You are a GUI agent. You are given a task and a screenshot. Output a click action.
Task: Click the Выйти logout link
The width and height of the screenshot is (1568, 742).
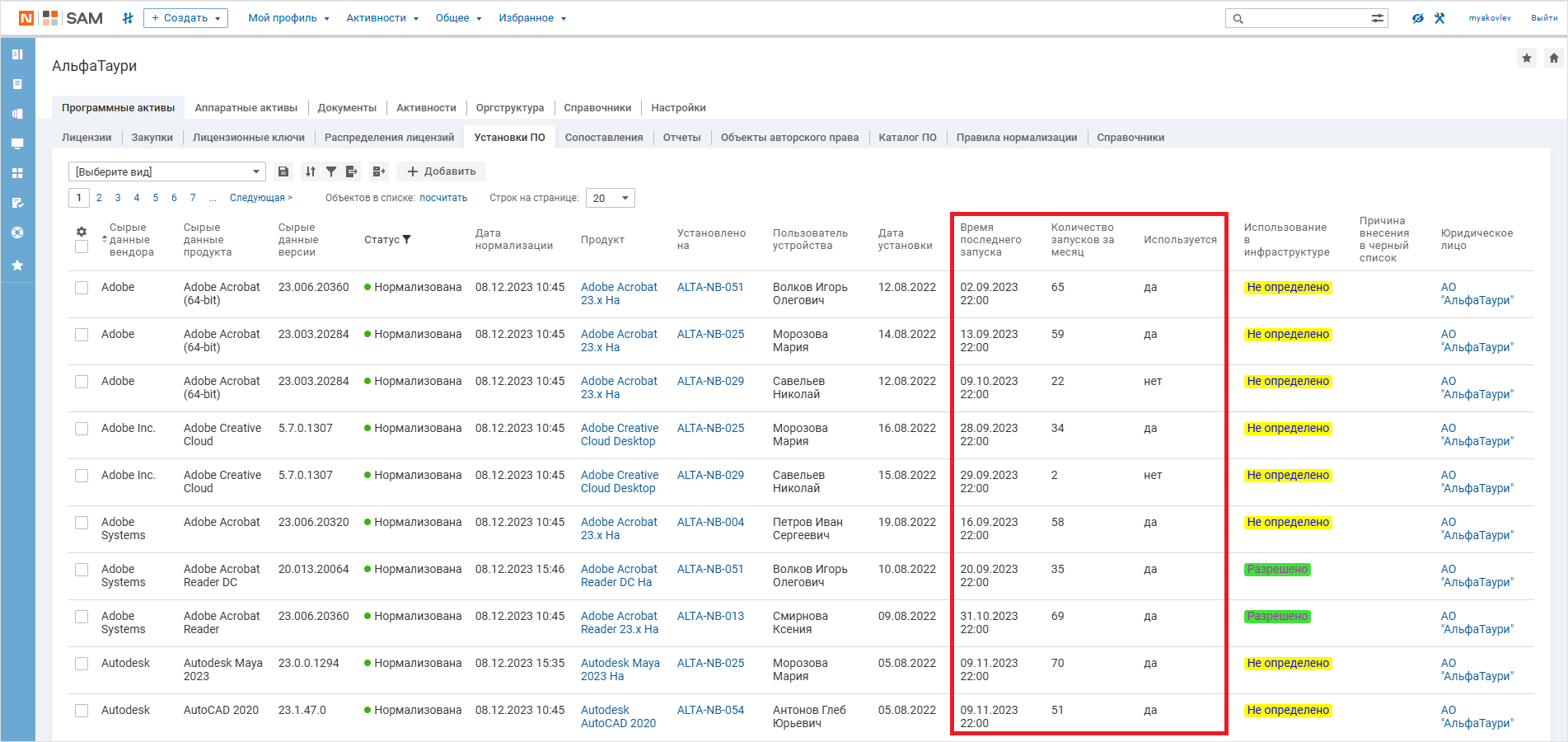point(1544,18)
